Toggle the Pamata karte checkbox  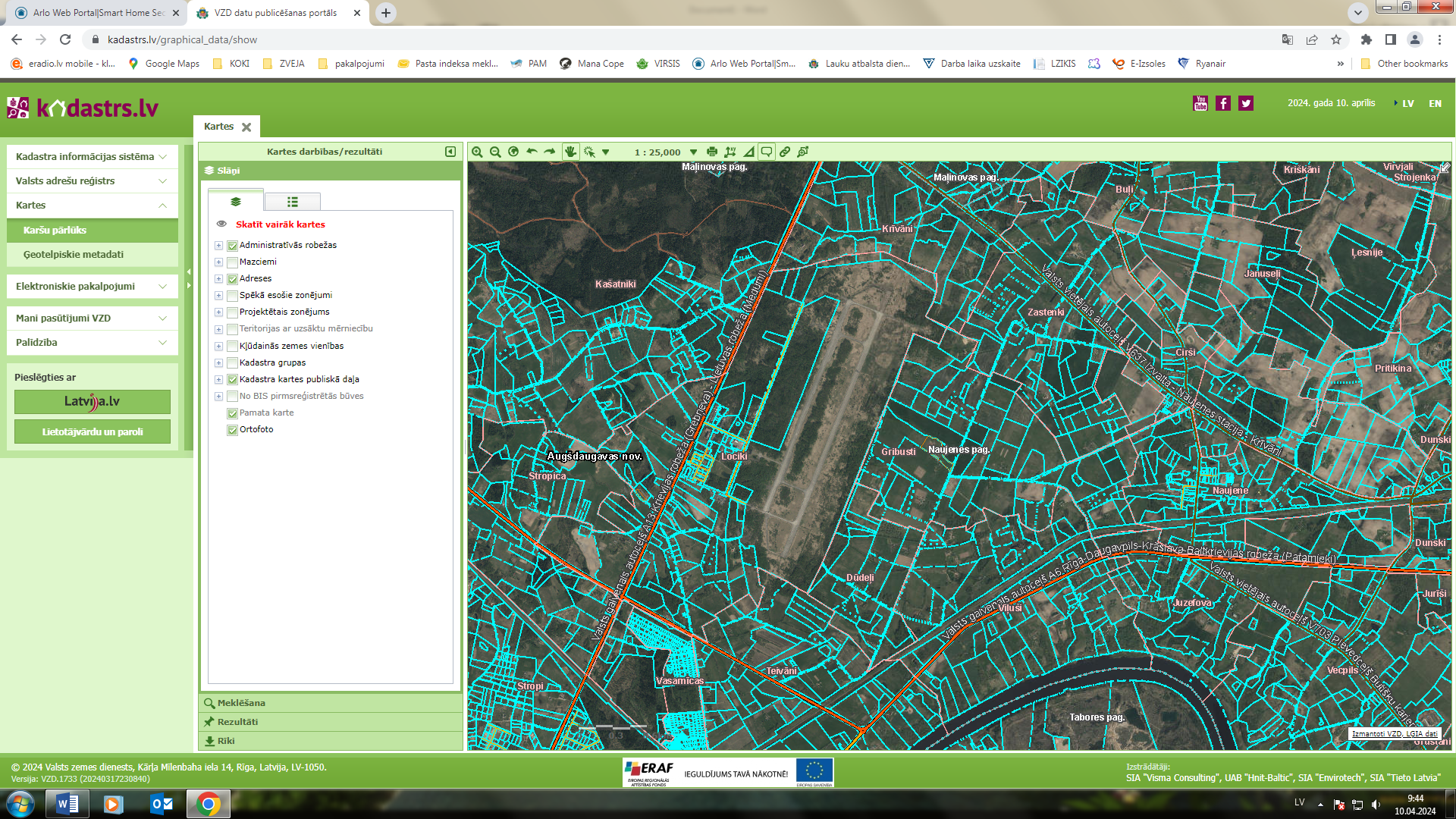[x=233, y=413]
